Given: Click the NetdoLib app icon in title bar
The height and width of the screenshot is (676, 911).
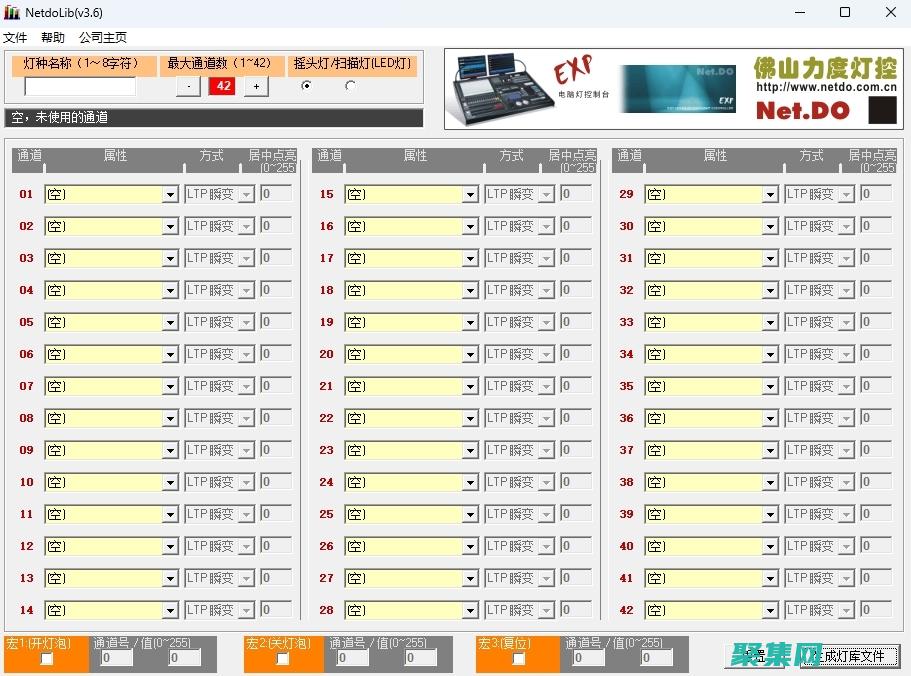Looking at the screenshot, I should pyautogui.click(x=12, y=13).
